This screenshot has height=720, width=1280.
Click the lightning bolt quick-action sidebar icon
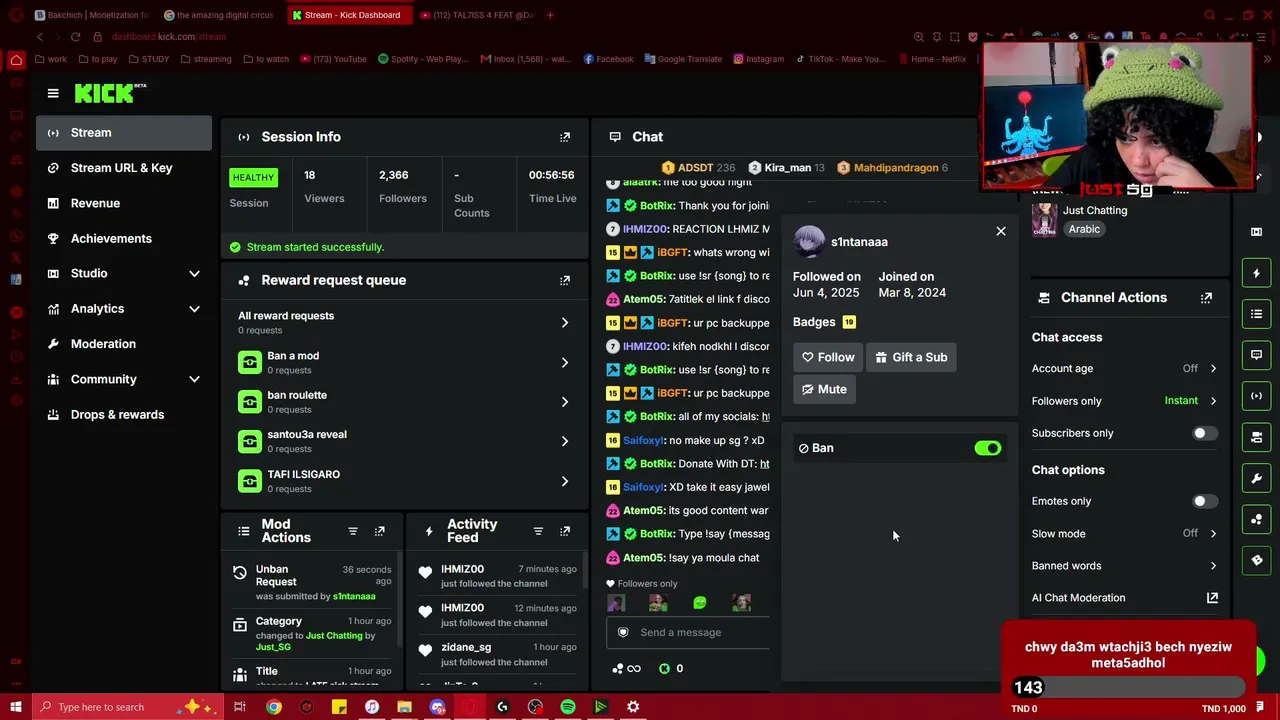click(x=1257, y=273)
